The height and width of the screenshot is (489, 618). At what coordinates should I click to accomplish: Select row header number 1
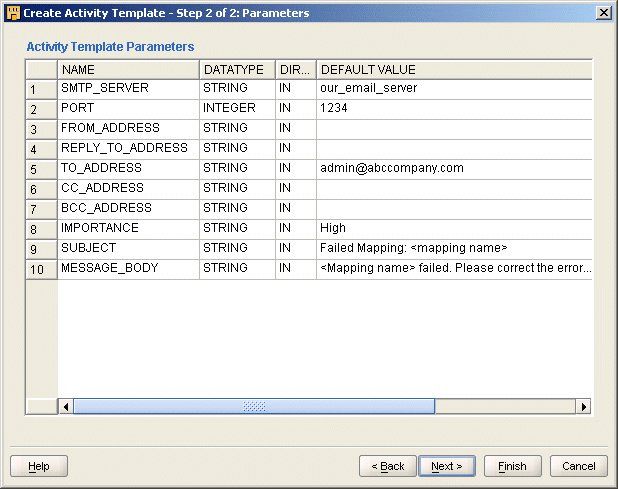[41, 89]
